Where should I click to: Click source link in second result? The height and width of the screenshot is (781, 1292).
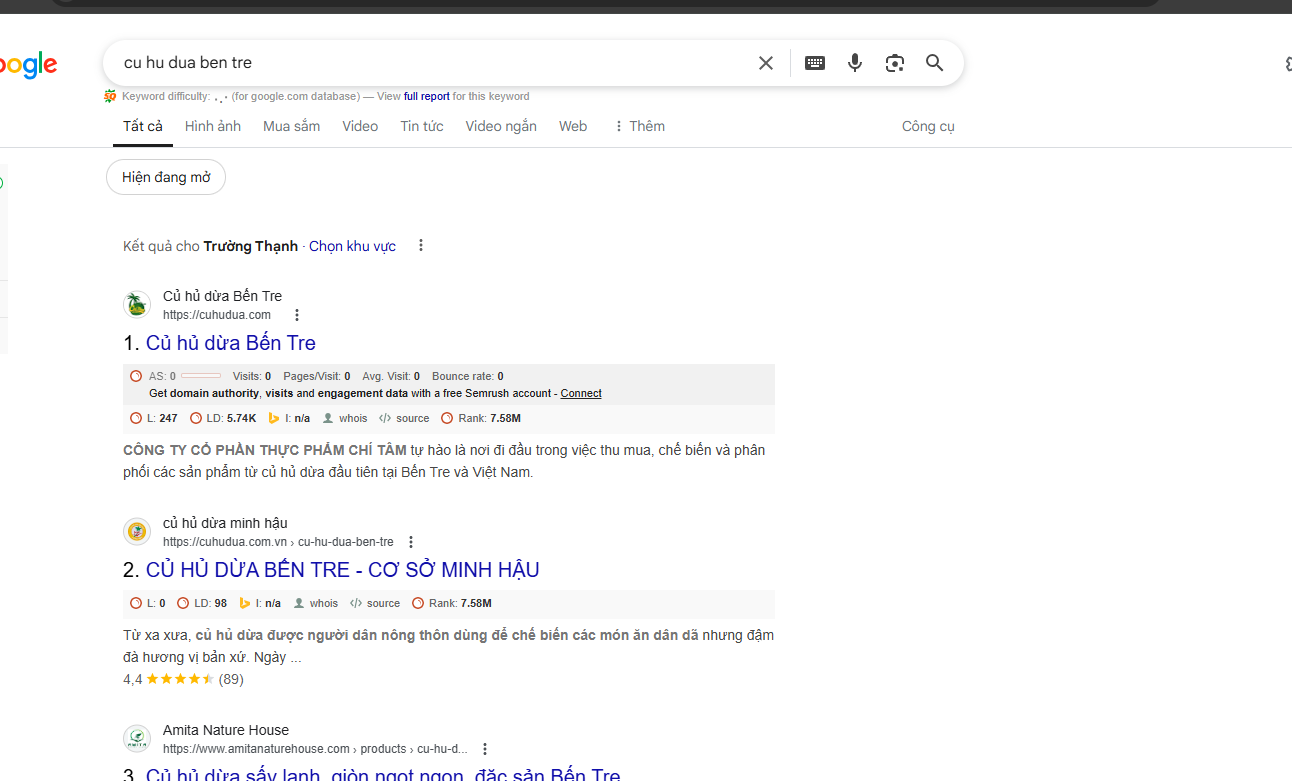point(375,604)
